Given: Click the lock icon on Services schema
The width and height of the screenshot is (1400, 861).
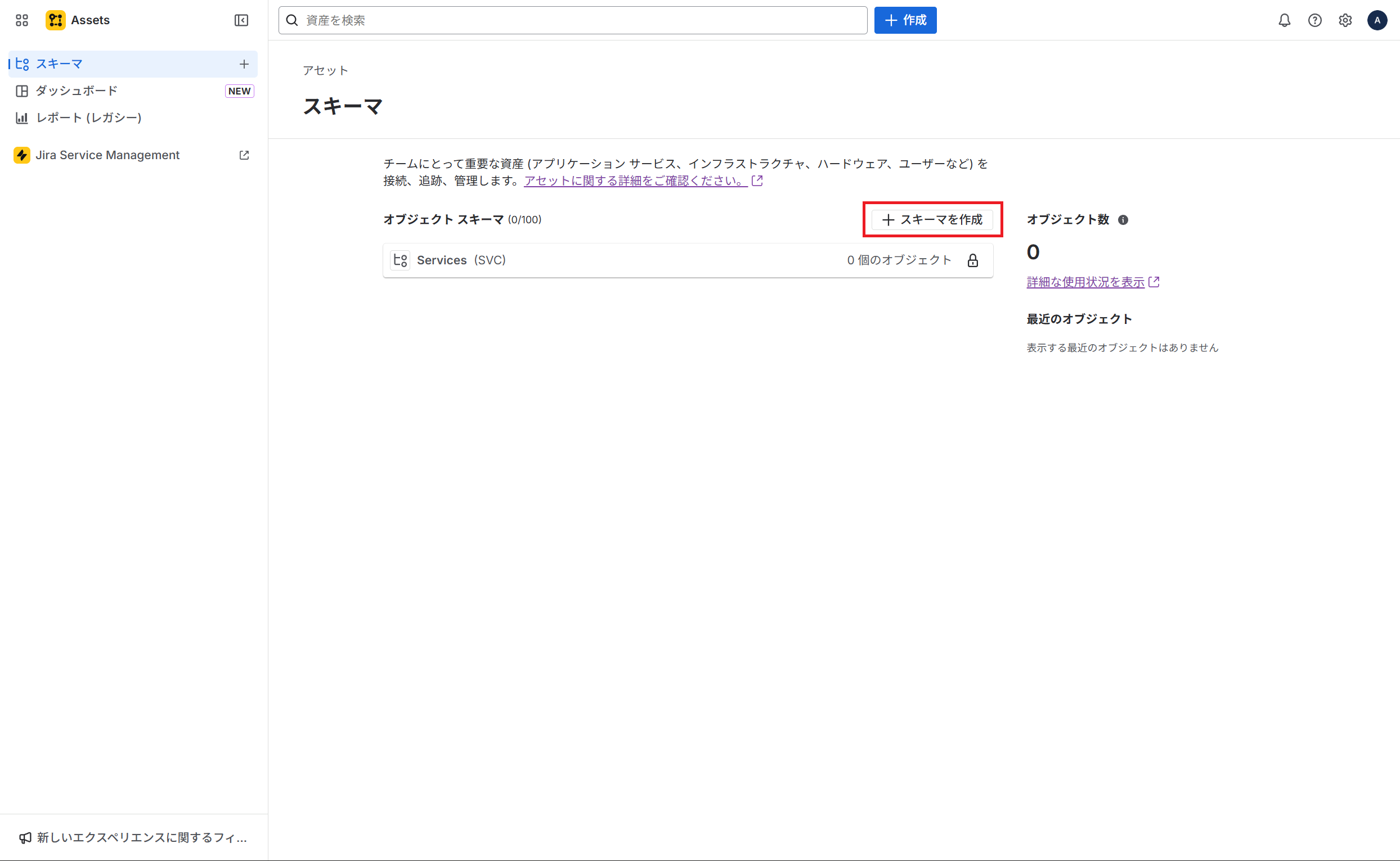Looking at the screenshot, I should point(973,260).
